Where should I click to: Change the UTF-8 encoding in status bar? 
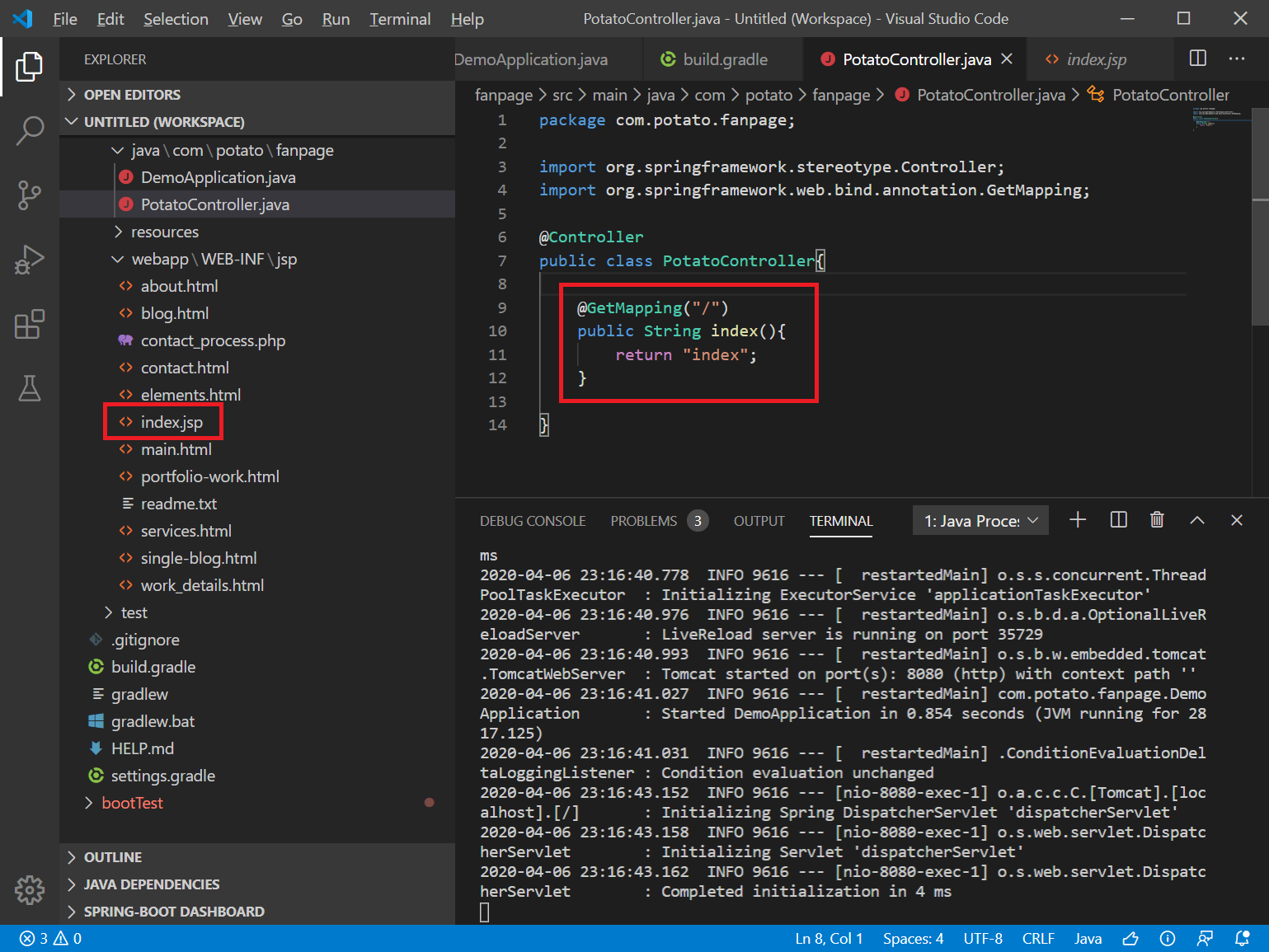pos(983,939)
